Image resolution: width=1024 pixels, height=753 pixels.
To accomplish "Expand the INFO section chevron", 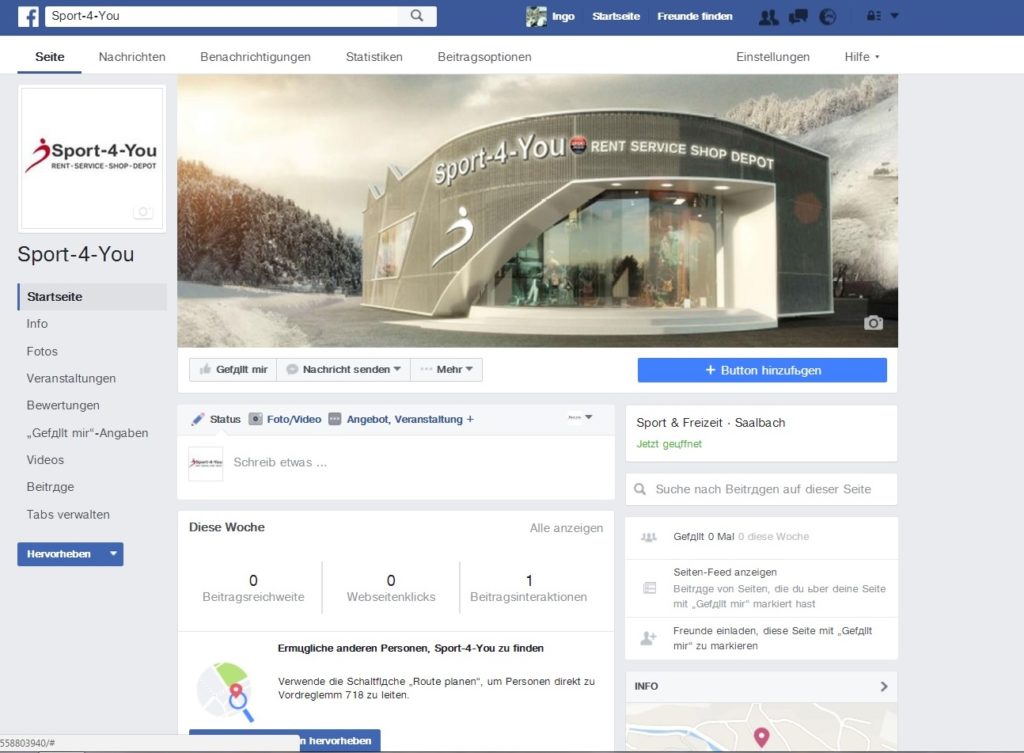I will point(884,686).
